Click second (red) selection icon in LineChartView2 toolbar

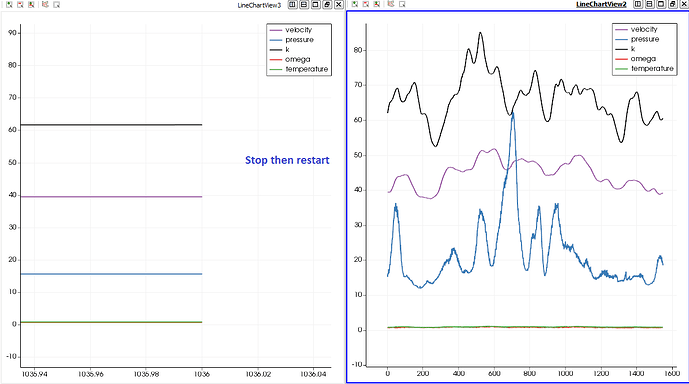366,4
